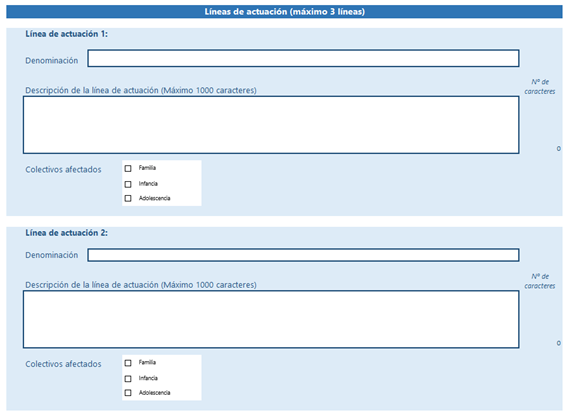Check Adolescencia under Línea de actuación 1

point(128,198)
